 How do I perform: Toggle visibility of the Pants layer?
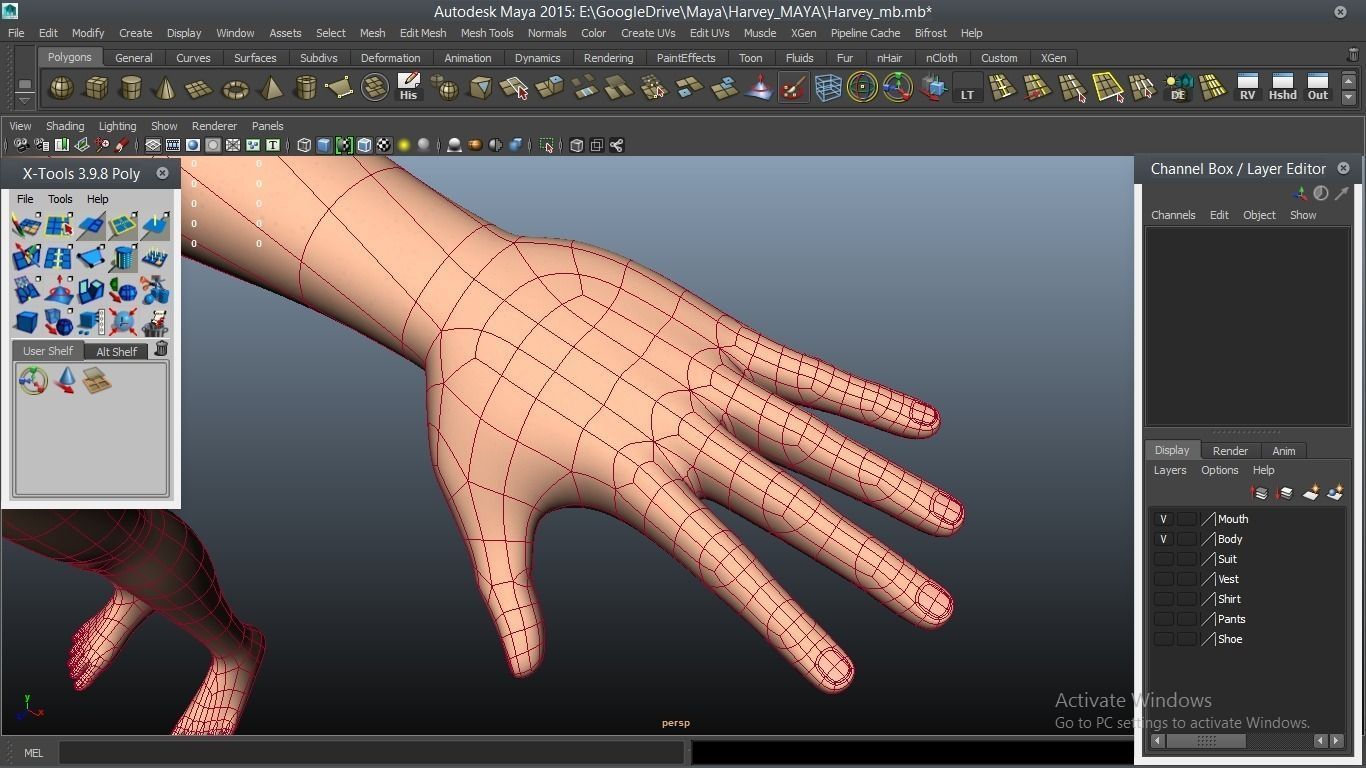pyautogui.click(x=1163, y=619)
